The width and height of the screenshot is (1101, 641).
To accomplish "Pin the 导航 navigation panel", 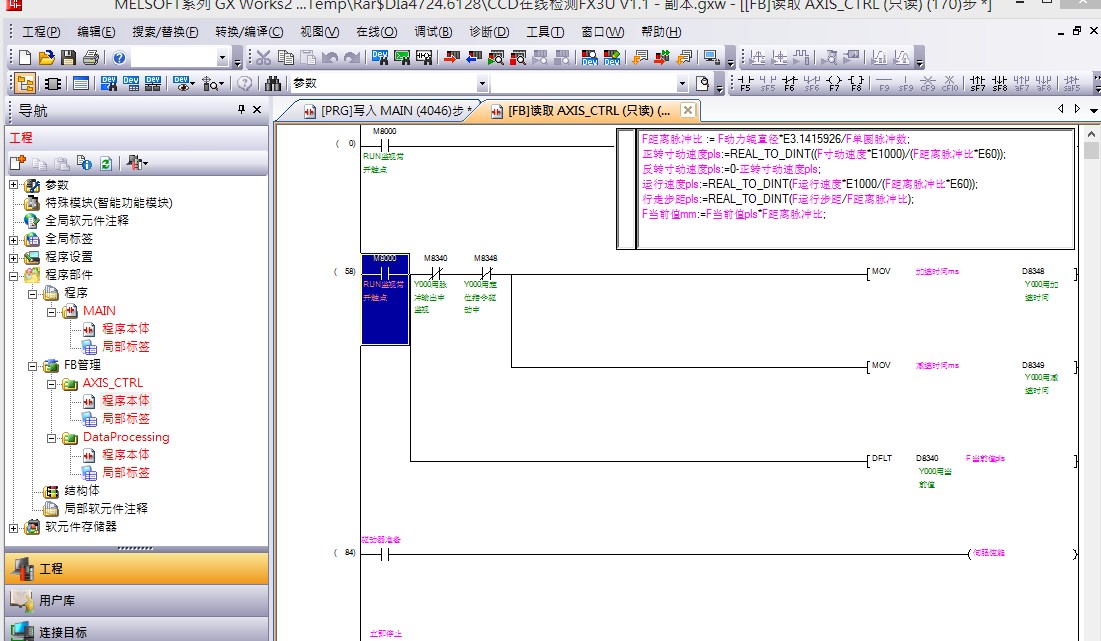I will pos(240,110).
